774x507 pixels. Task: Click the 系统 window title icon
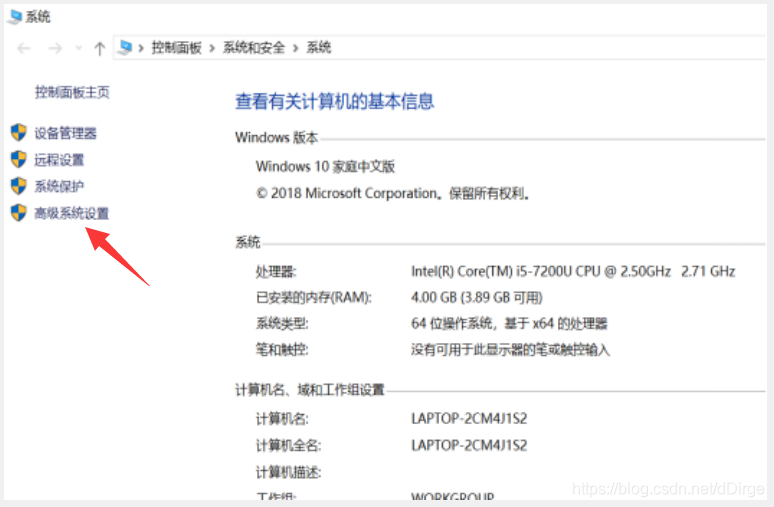click(15, 16)
